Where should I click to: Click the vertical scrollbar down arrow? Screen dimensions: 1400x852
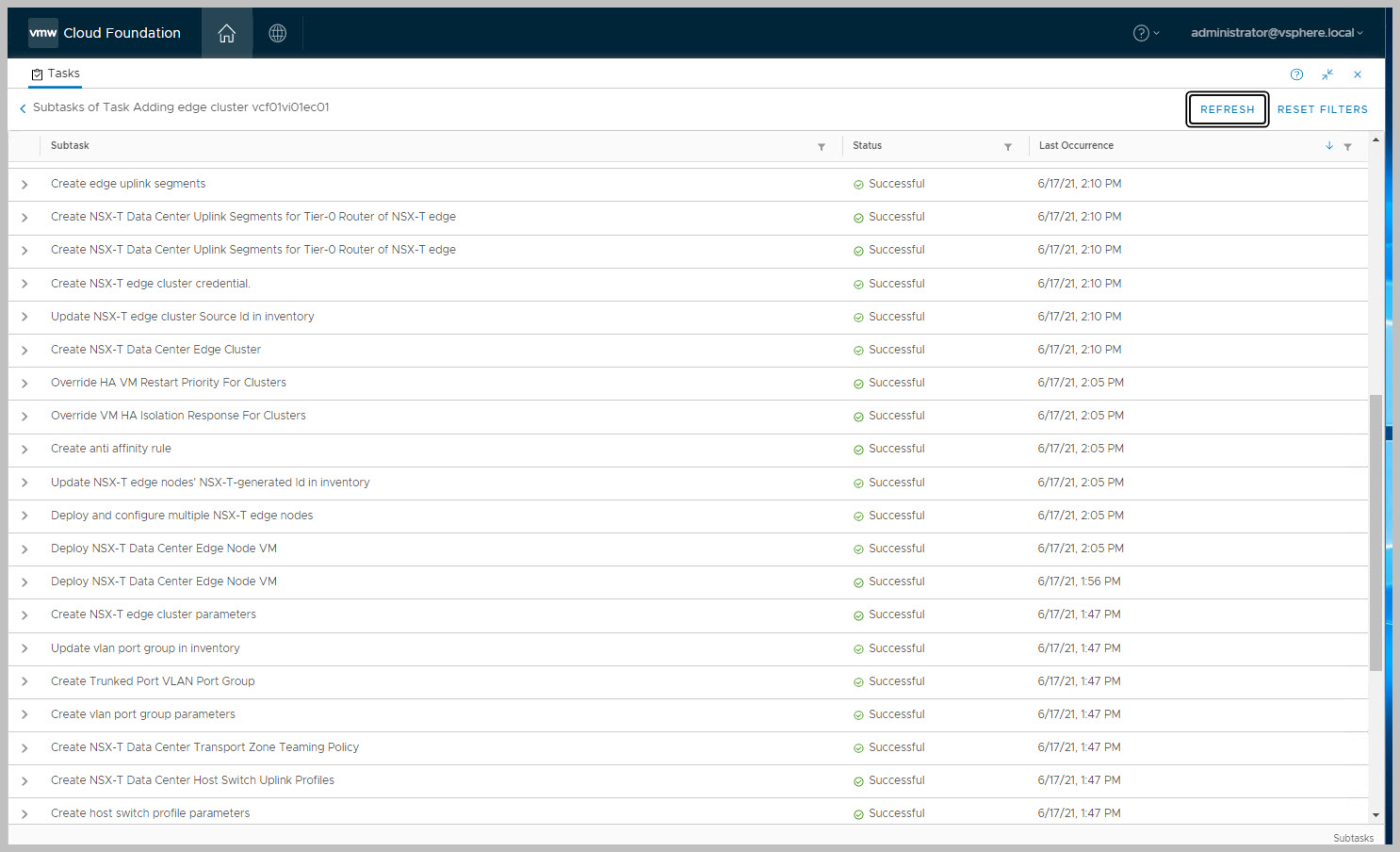pyautogui.click(x=1376, y=815)
